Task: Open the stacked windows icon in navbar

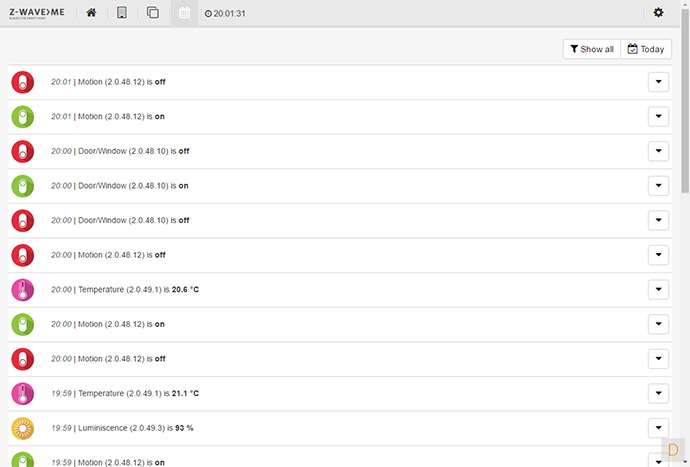Action: coord(153,13)
